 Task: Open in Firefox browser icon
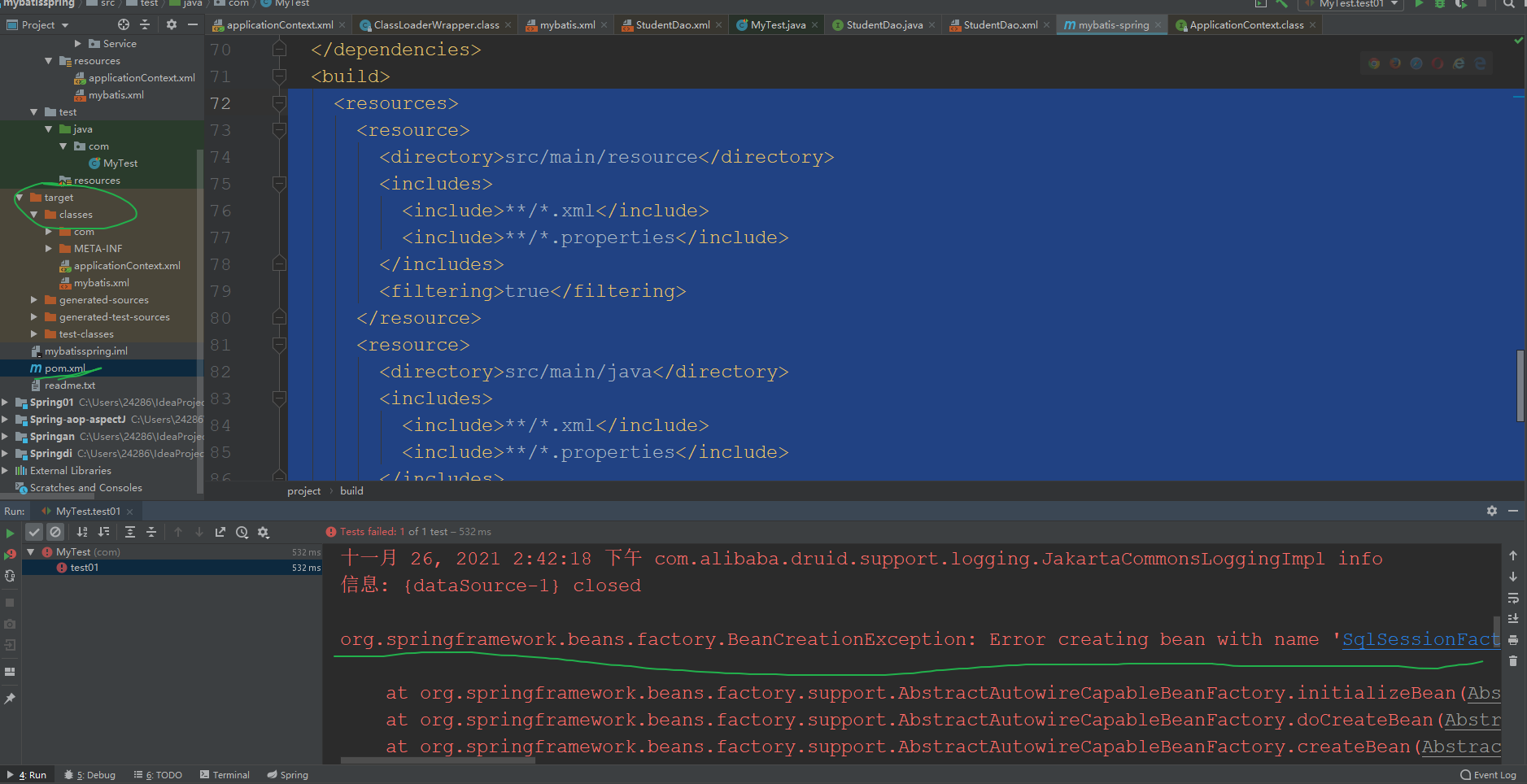1395,63
